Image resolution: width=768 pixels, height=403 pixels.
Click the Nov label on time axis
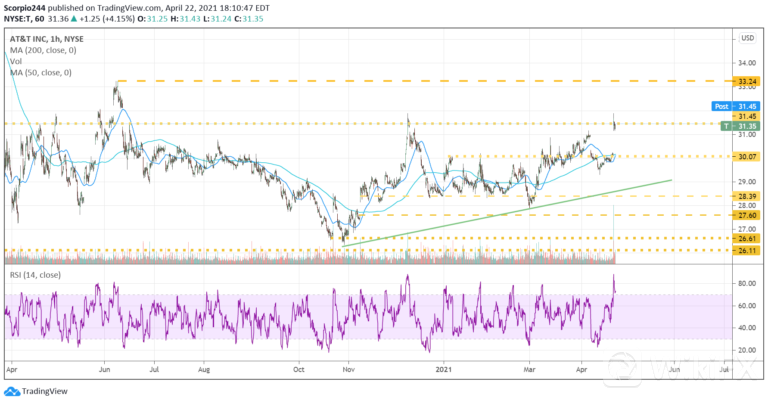[x=348, y=369]
